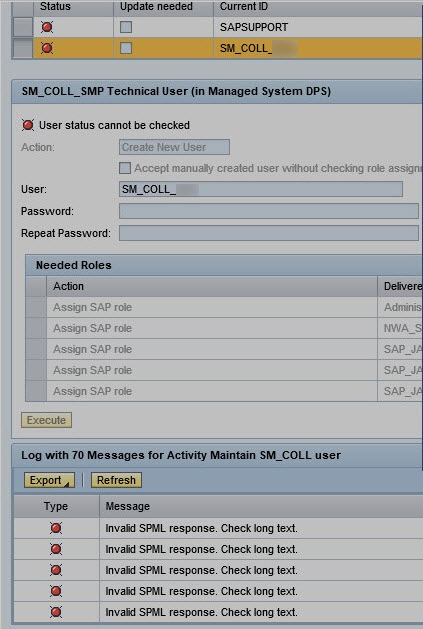Click first red error icon in log
The image size is (423, 629).
[56, 528]
